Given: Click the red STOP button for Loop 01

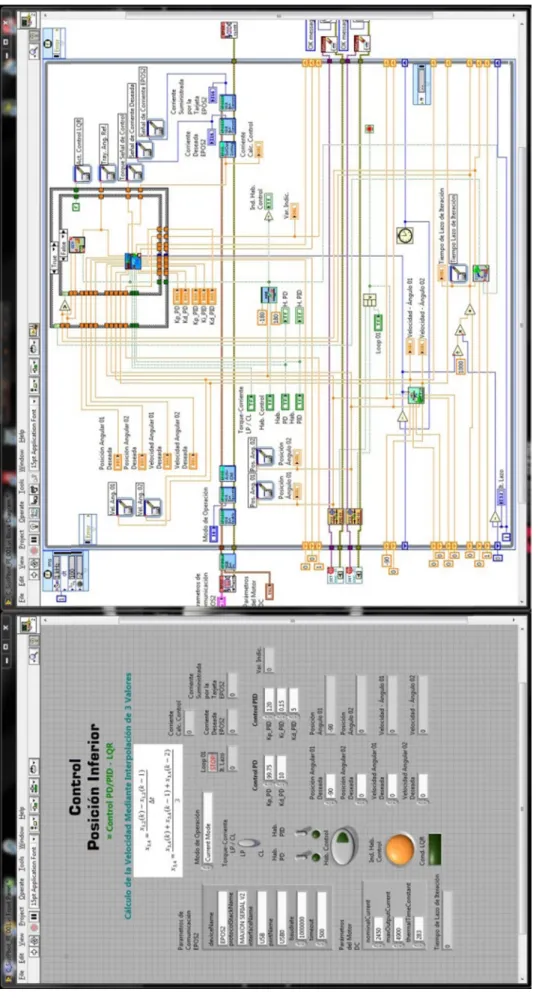Looking at the screenshot, I should pos(213,762).
